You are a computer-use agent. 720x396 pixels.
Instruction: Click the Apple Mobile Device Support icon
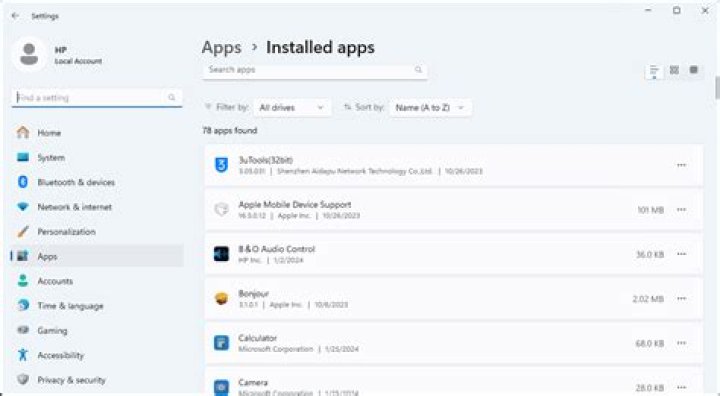[221, 209]
